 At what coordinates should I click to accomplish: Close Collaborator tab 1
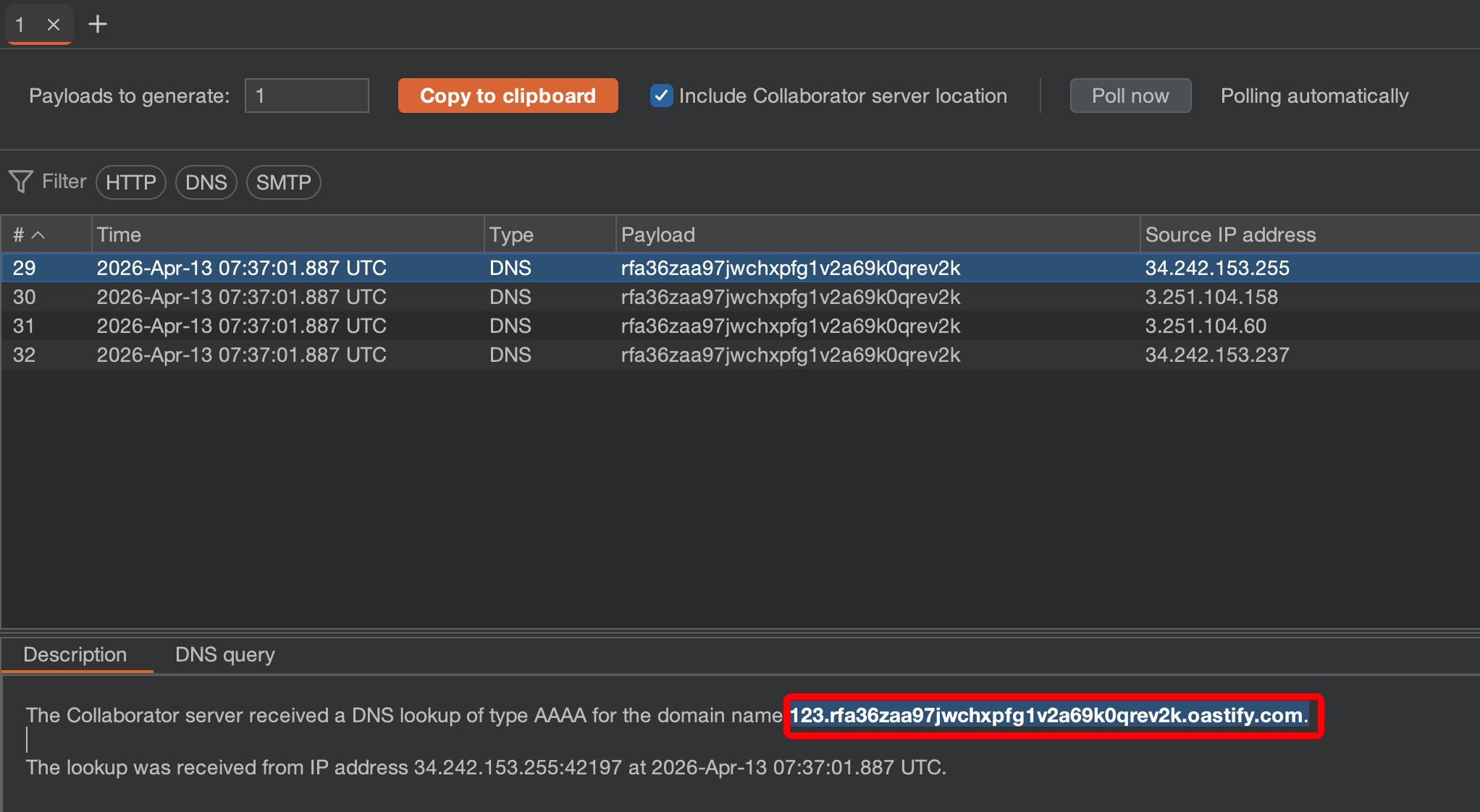click(53, 25)
